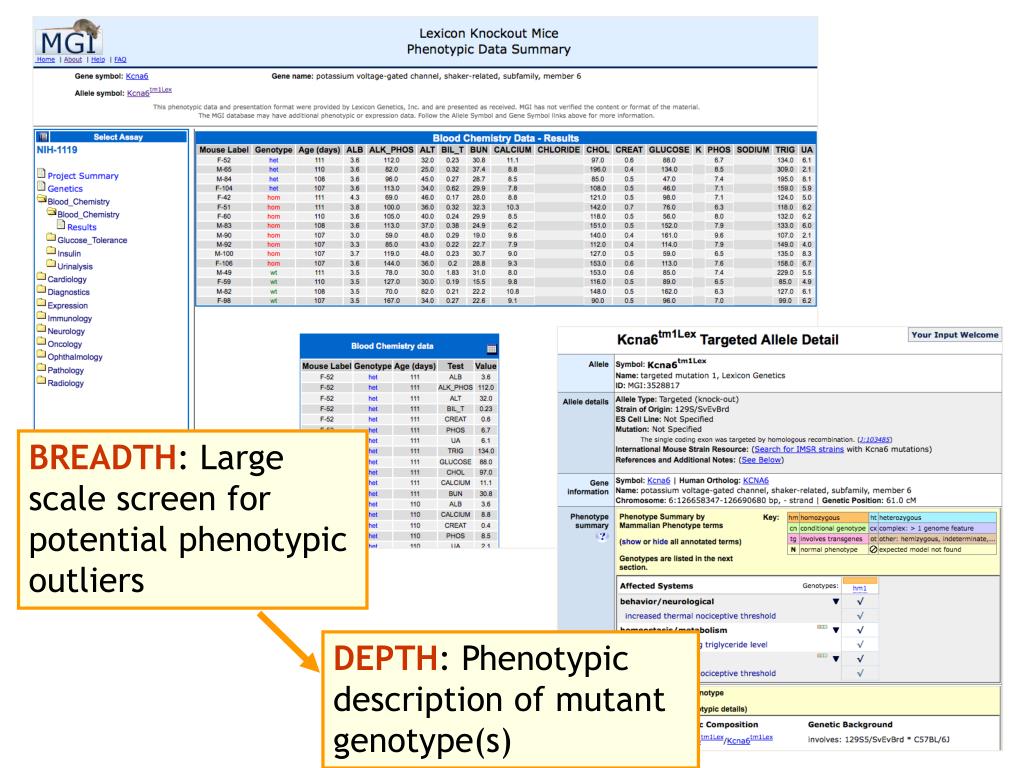Click the Immunology folder icon
This screenshot has height=768, width=1024.
click(x=42, y=317)
